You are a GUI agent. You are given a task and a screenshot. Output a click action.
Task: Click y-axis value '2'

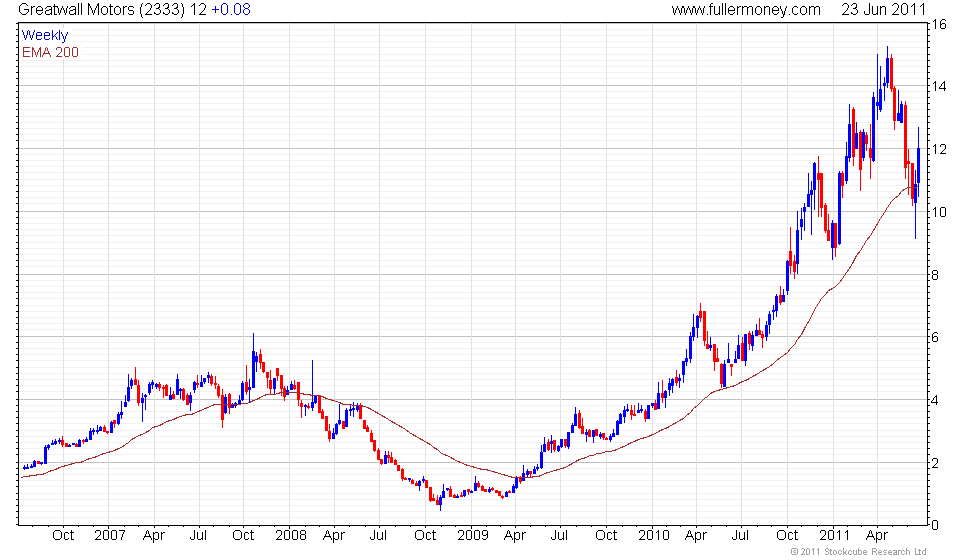pos(935,463)
